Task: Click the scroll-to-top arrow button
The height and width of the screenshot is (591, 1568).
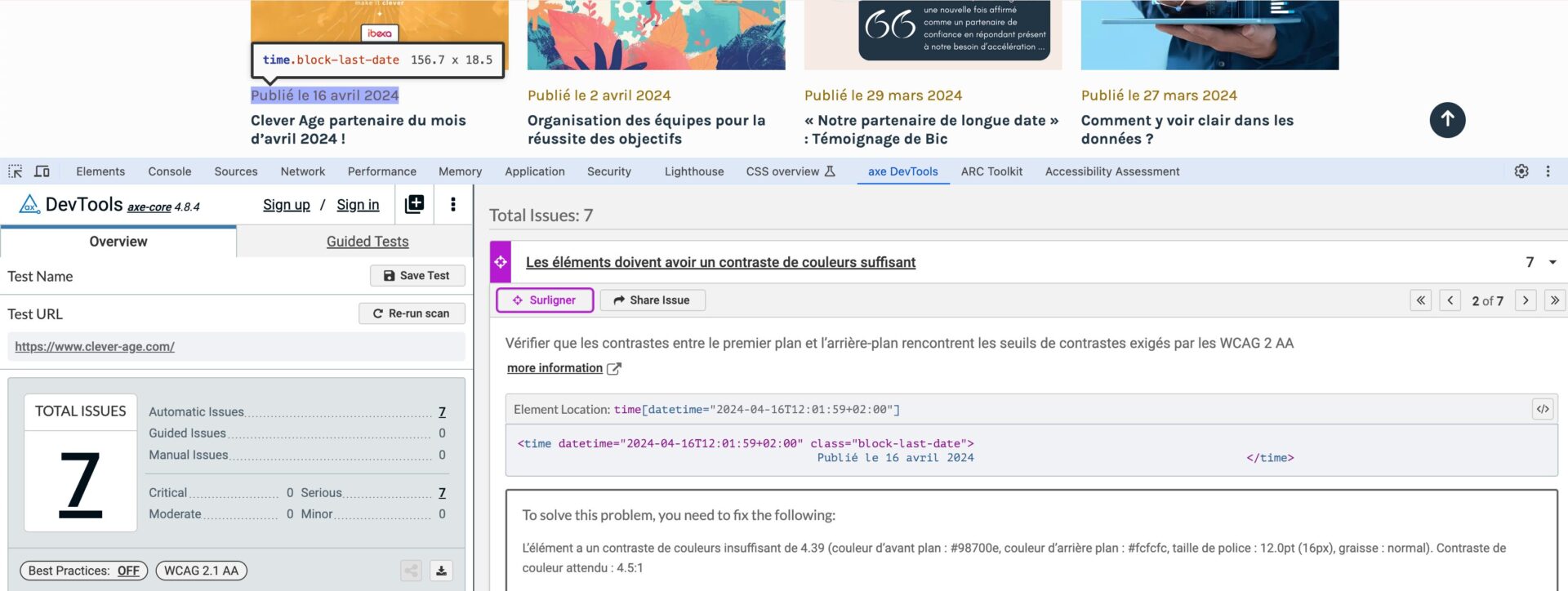Action: pos(1447,119)
